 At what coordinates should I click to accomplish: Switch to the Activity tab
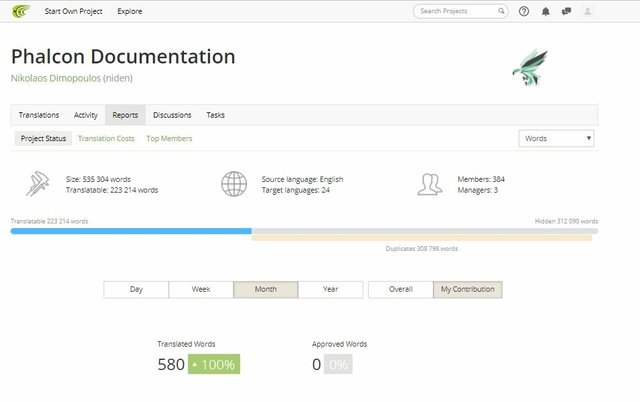[86, 115]
